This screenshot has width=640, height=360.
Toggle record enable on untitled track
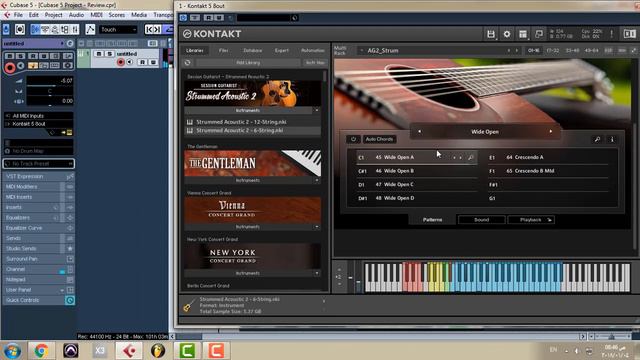[120, 62]
